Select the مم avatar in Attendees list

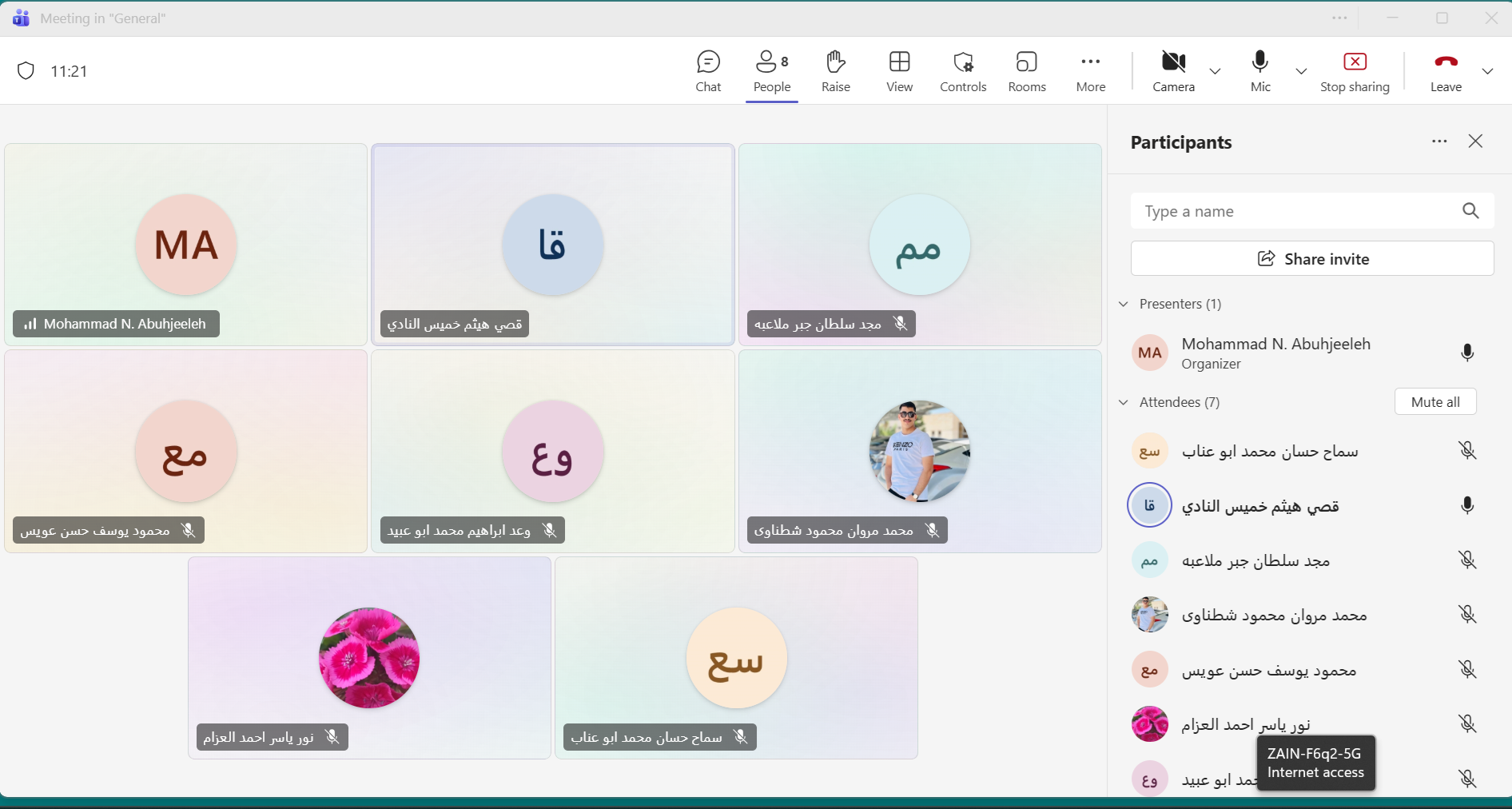1150,560
